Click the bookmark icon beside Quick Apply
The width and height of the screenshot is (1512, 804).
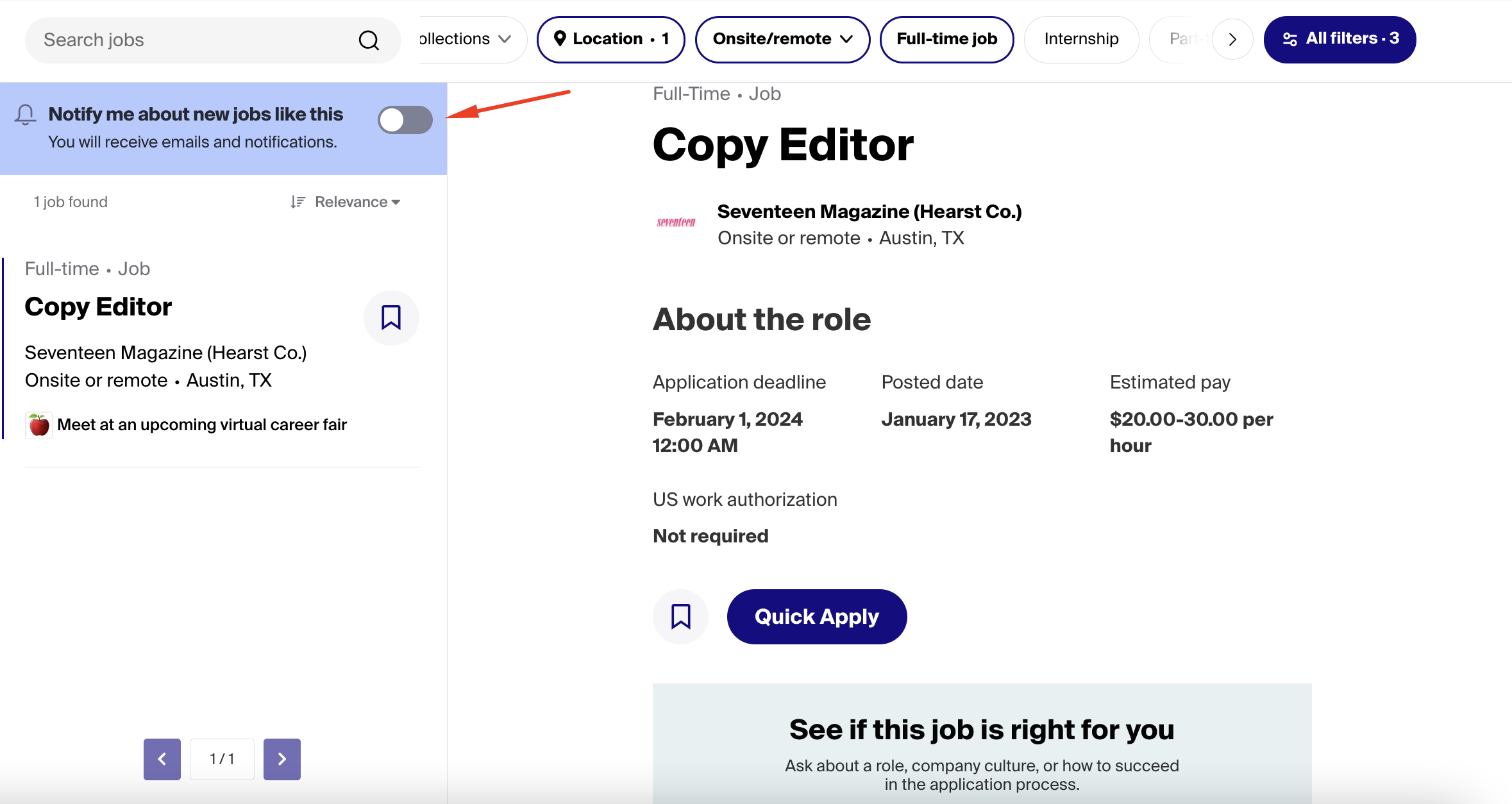pyautogui.click(x=680, y=616)
